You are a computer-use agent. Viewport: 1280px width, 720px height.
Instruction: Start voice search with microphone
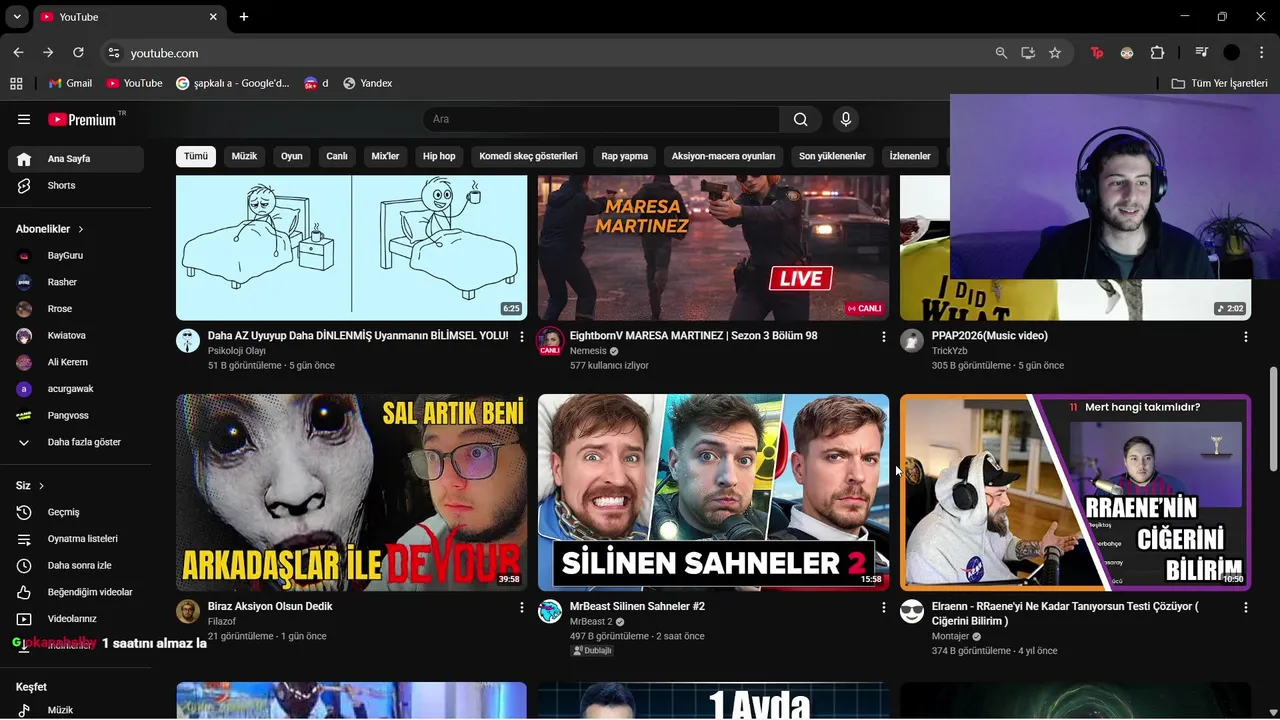pos(846,119)
